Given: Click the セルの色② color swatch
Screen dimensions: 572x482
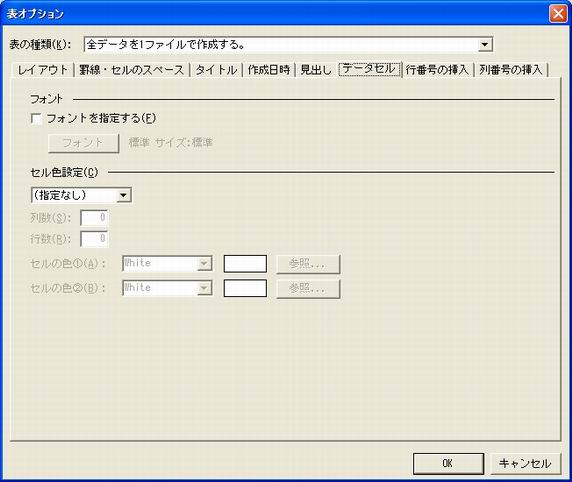Looking at the screenshot, I should tap(245, 288).
